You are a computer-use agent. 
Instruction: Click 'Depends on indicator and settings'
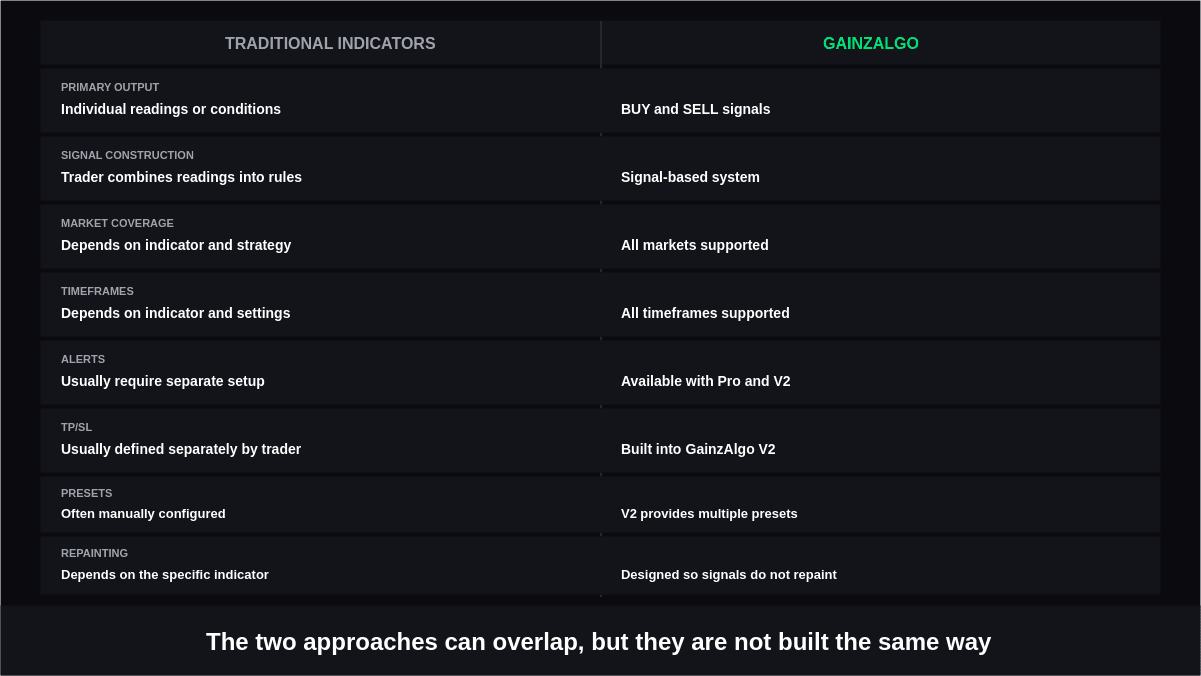tap(176, 313)
